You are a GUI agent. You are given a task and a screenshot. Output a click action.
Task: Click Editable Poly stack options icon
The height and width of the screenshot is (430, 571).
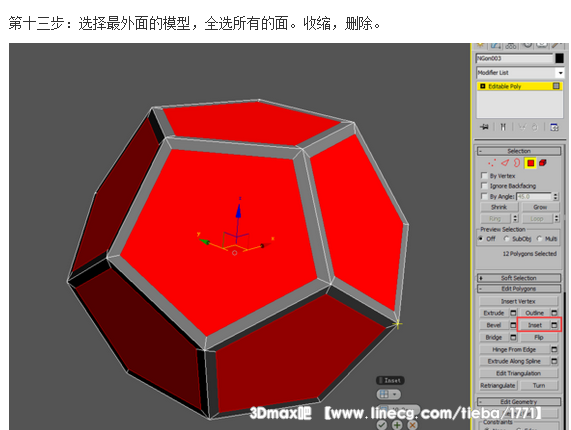pyautogui.click(x=556, y=86)
